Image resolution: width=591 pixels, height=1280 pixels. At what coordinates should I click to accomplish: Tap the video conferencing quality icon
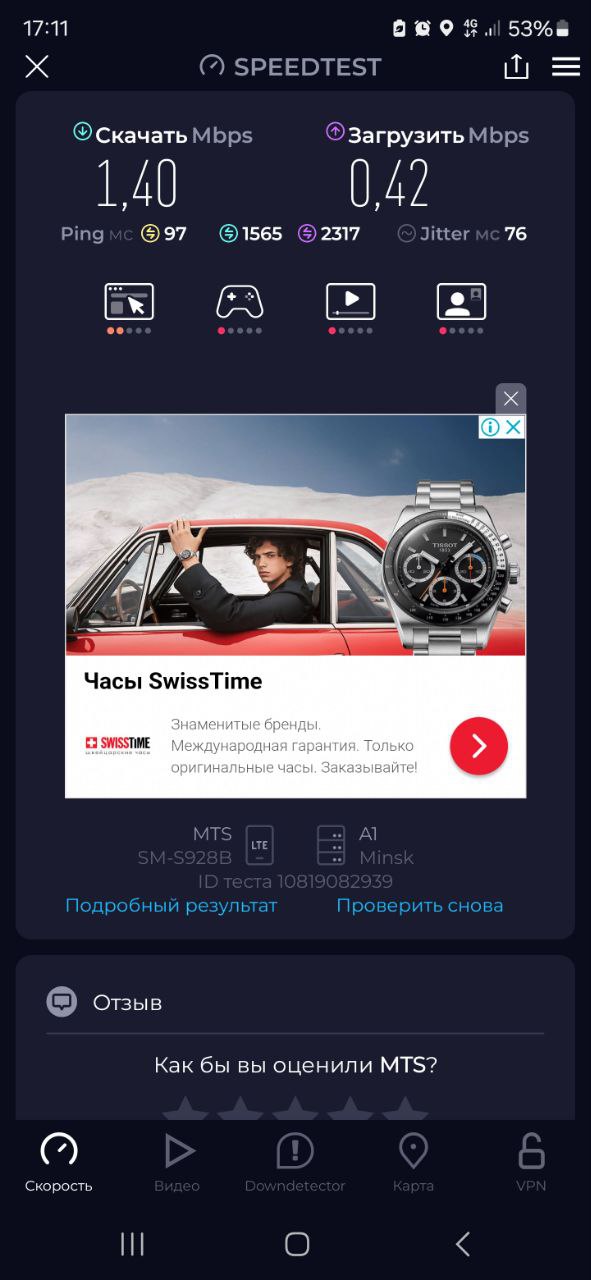pos(461,301)
